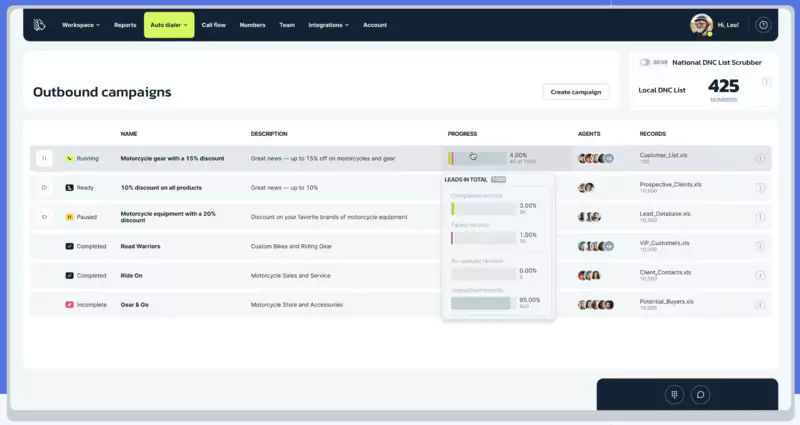Click the AGENTS column header
The image size is (800, 425).
tap(589, 134)
